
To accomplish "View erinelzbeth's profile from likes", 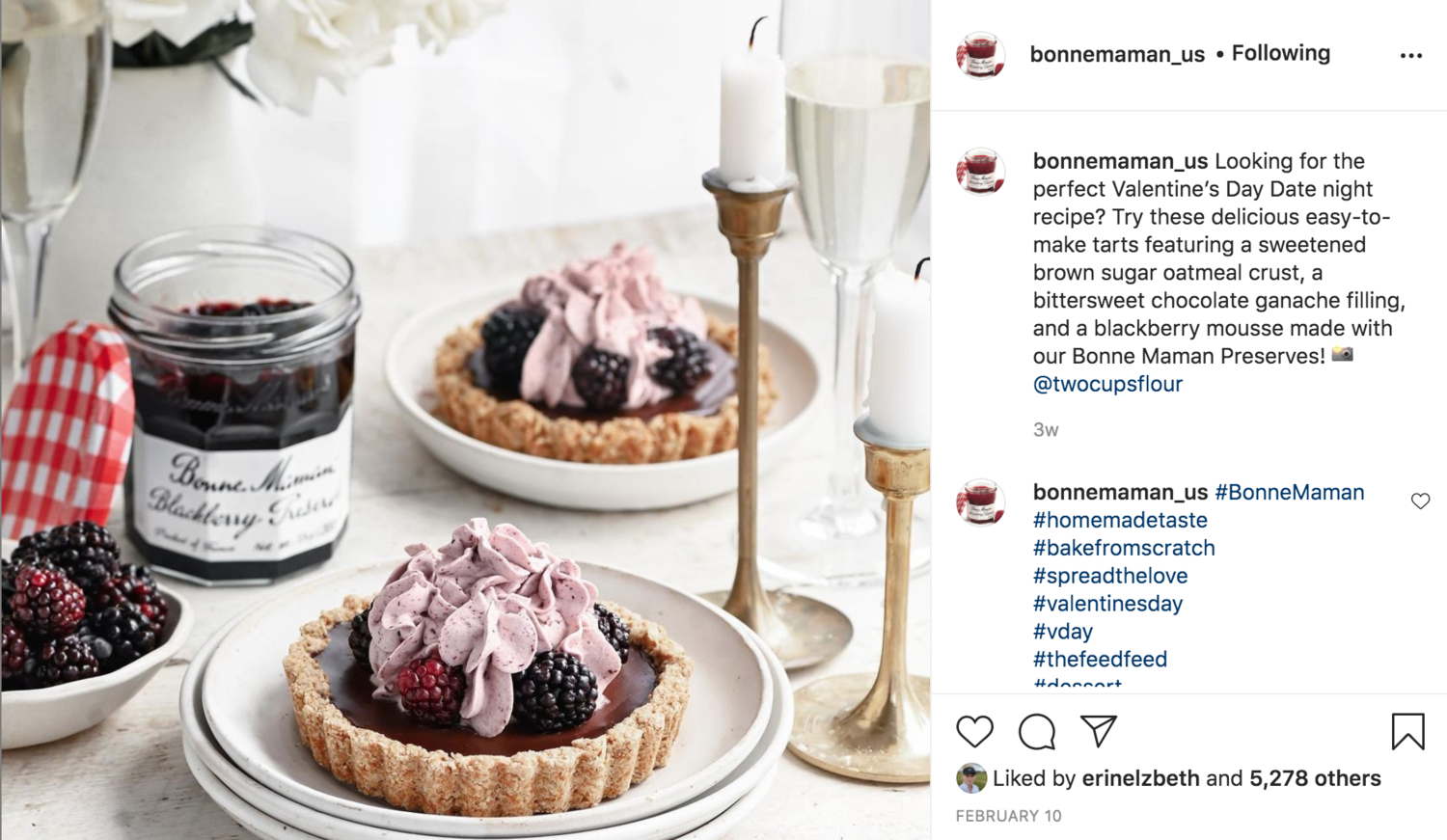I will coord(1140,778).
